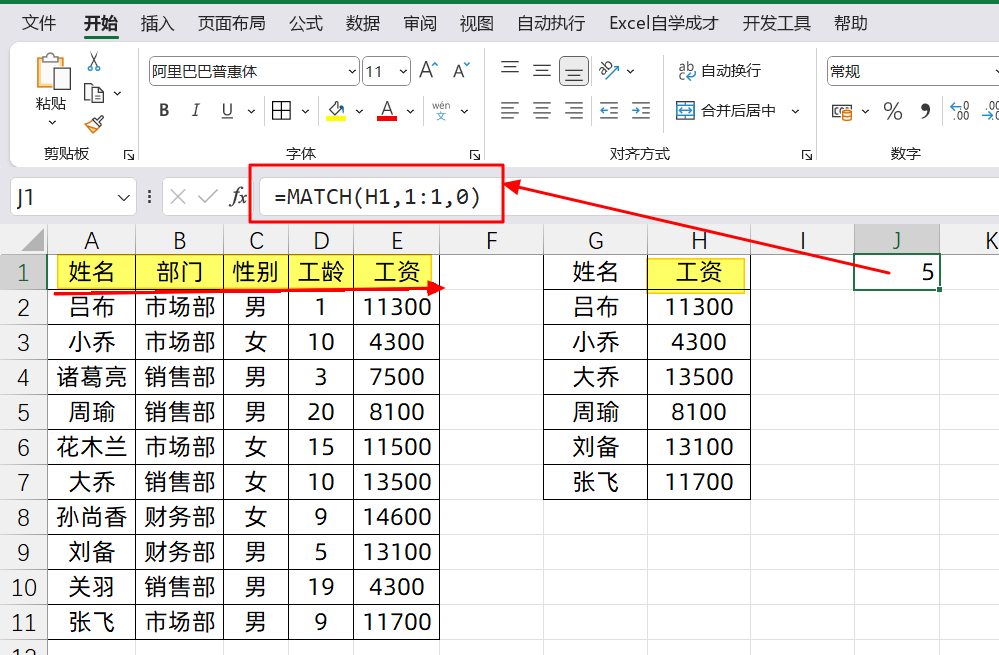Open the 文件 tab
The width and height of the screenshot is (999, 655).
39,24
